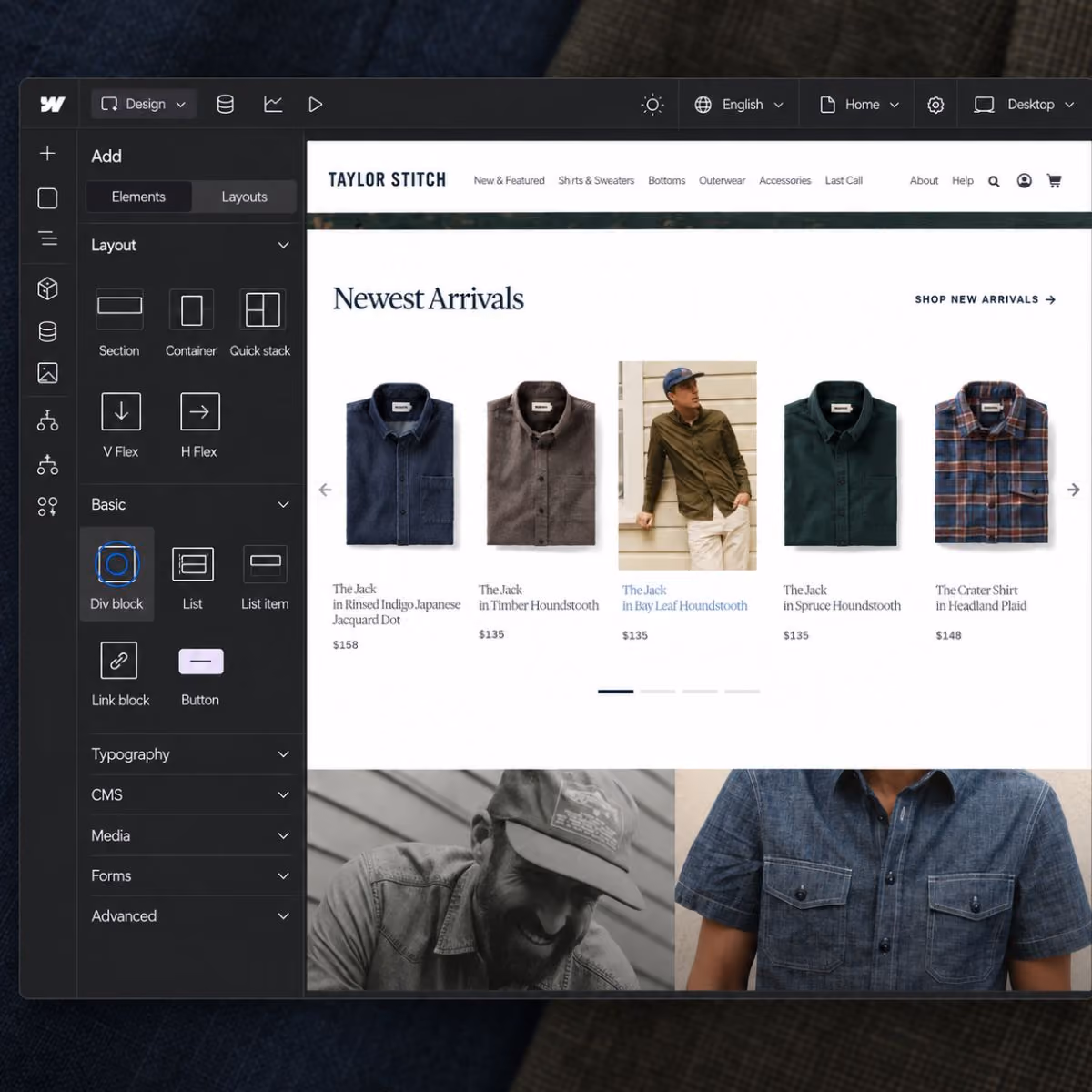Select the Div block element
1092x1092 pixels.
[x=116, y=575]
